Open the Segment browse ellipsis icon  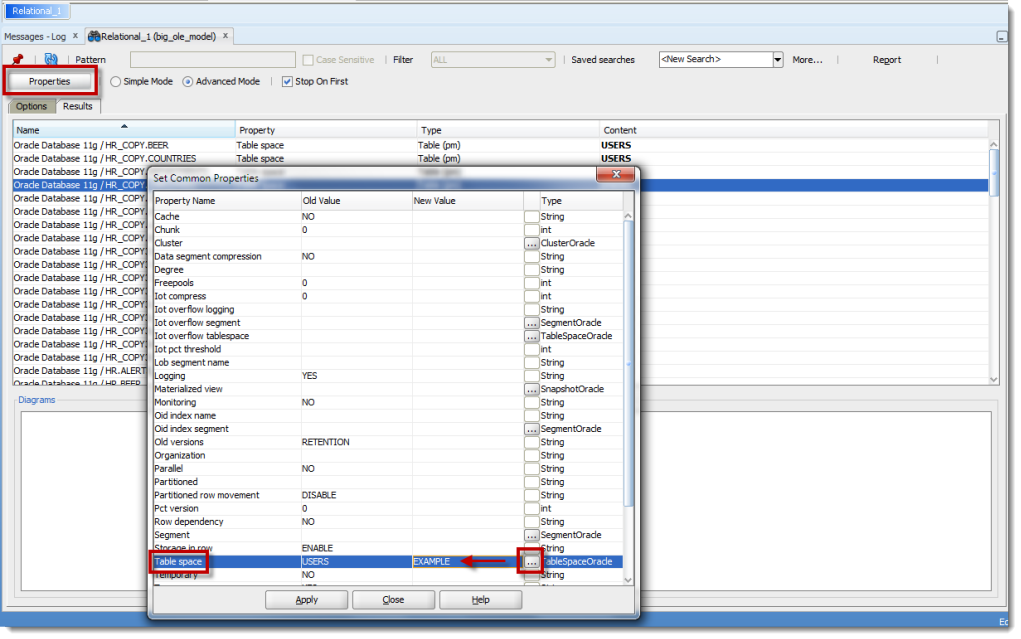(533, 535)
